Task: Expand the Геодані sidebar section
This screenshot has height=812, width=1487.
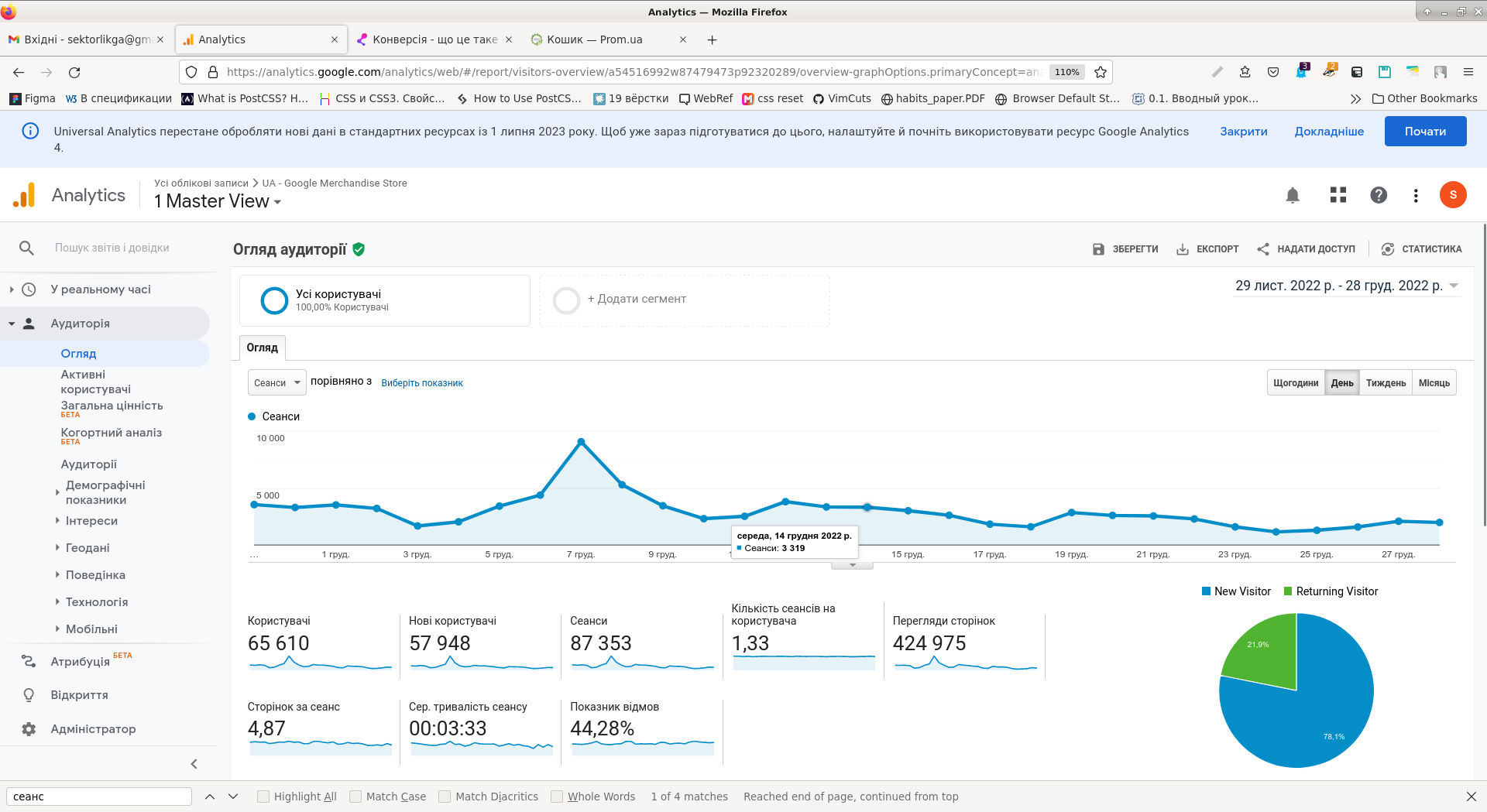Action: click(x=88, y=548)
